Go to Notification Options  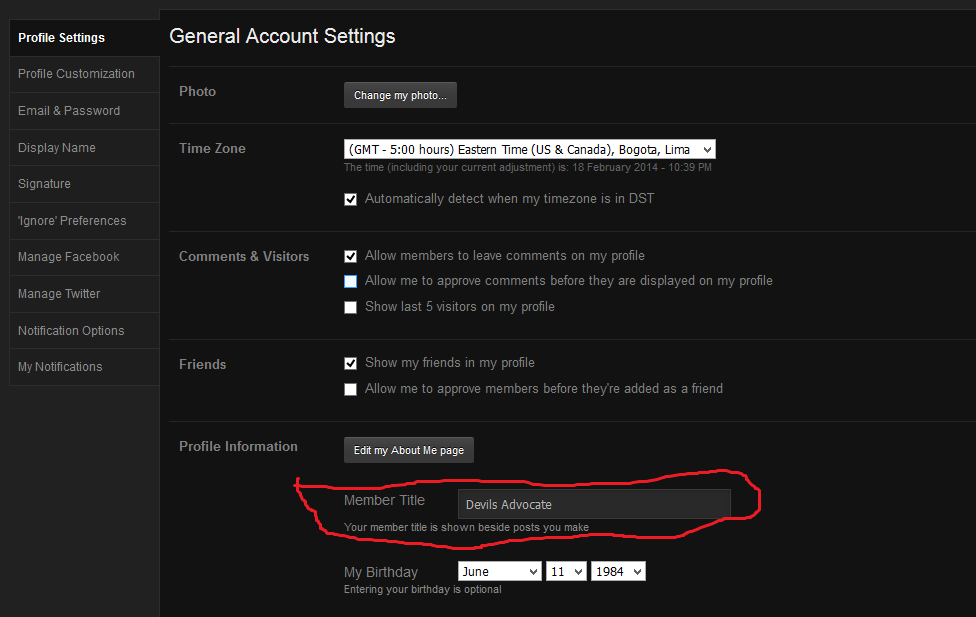coord(71,331)
